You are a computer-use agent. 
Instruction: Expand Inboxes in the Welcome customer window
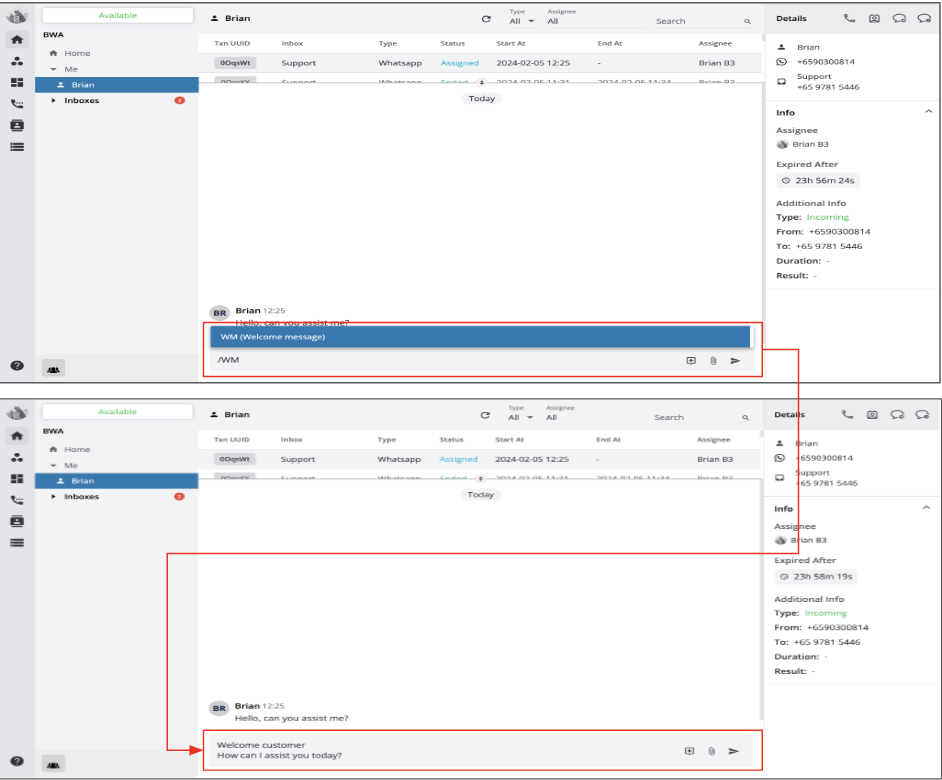(53, 496)
